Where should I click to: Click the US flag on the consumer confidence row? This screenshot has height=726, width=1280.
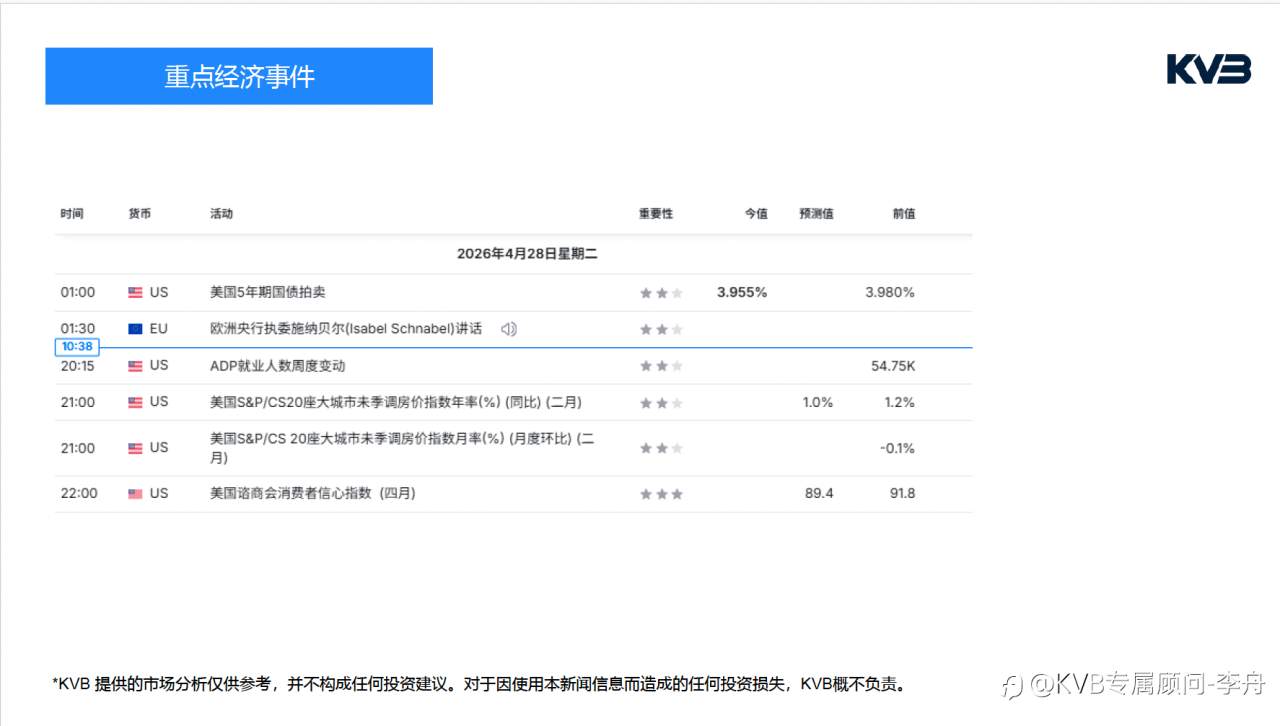tap(133, 493)
